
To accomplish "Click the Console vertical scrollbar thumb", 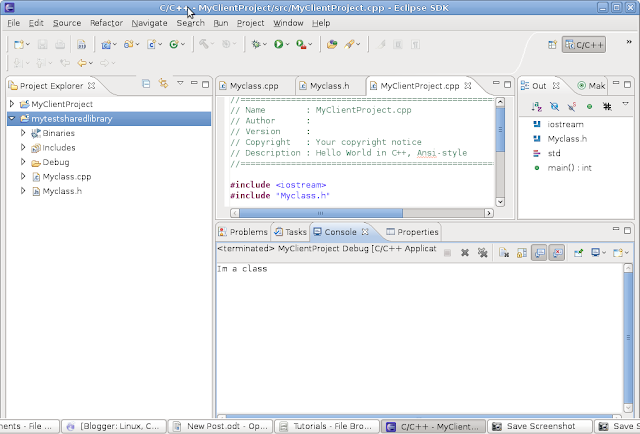I will pos(628,337).
